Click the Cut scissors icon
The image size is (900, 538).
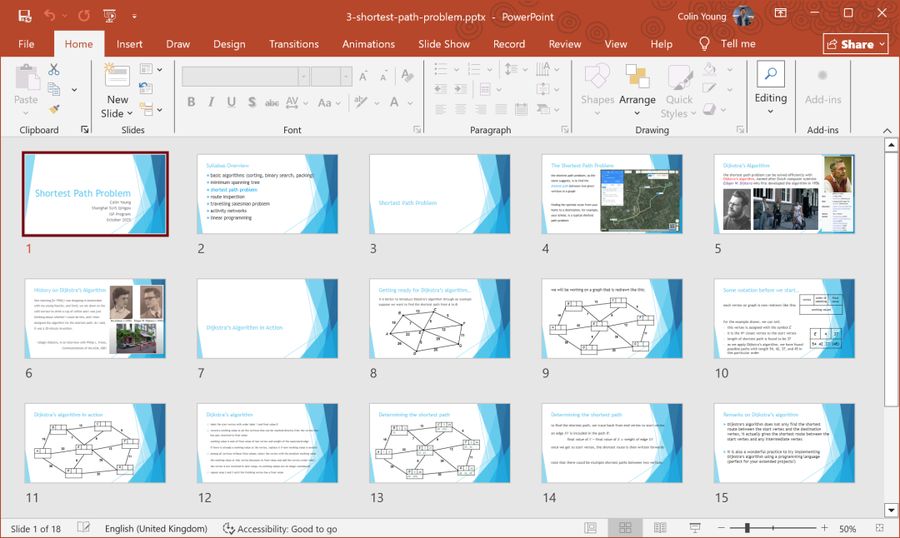pyautogui.click(x=54, y=69)
